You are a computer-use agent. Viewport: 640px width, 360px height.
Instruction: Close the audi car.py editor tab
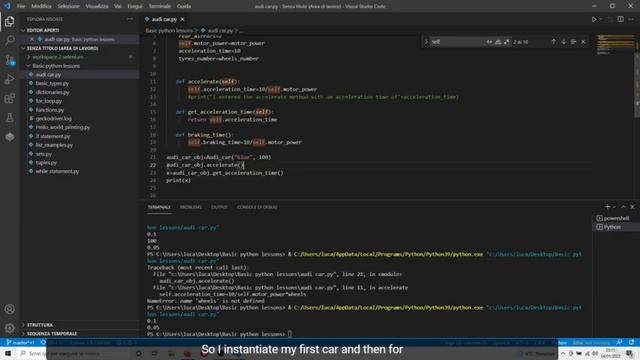(182, 19)
